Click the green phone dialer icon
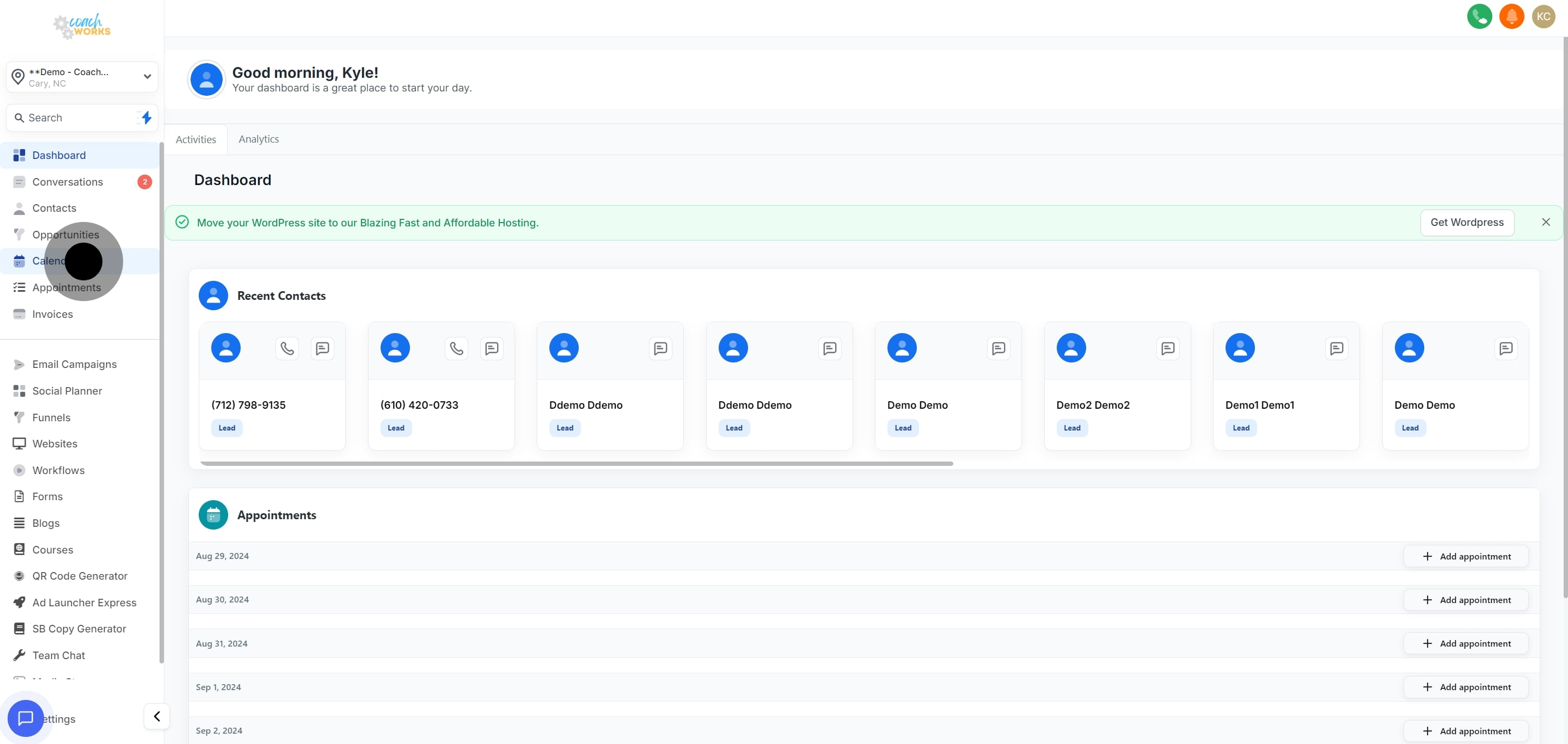1568x744 pixels. click(1479, 16)
